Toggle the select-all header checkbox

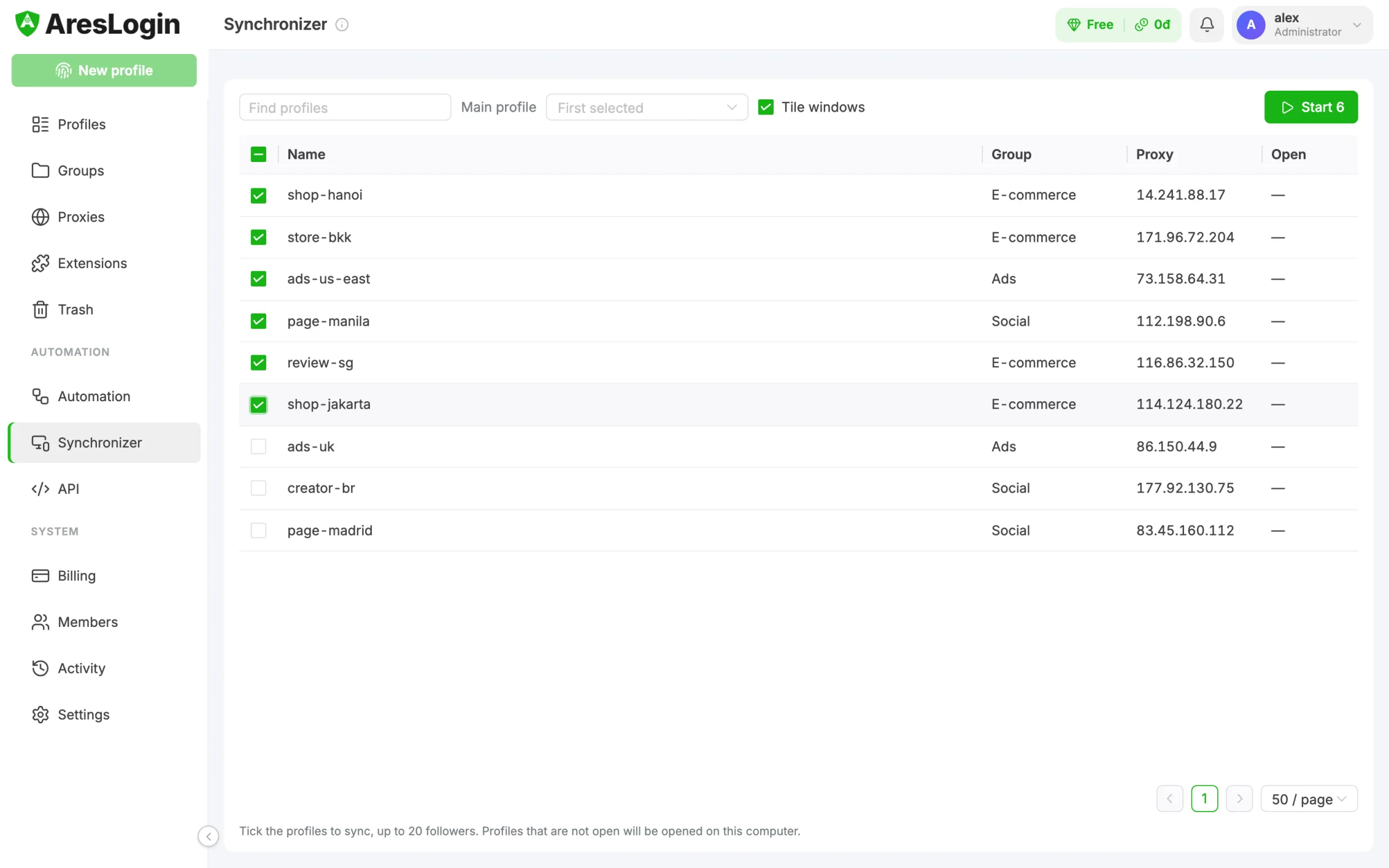258,155
